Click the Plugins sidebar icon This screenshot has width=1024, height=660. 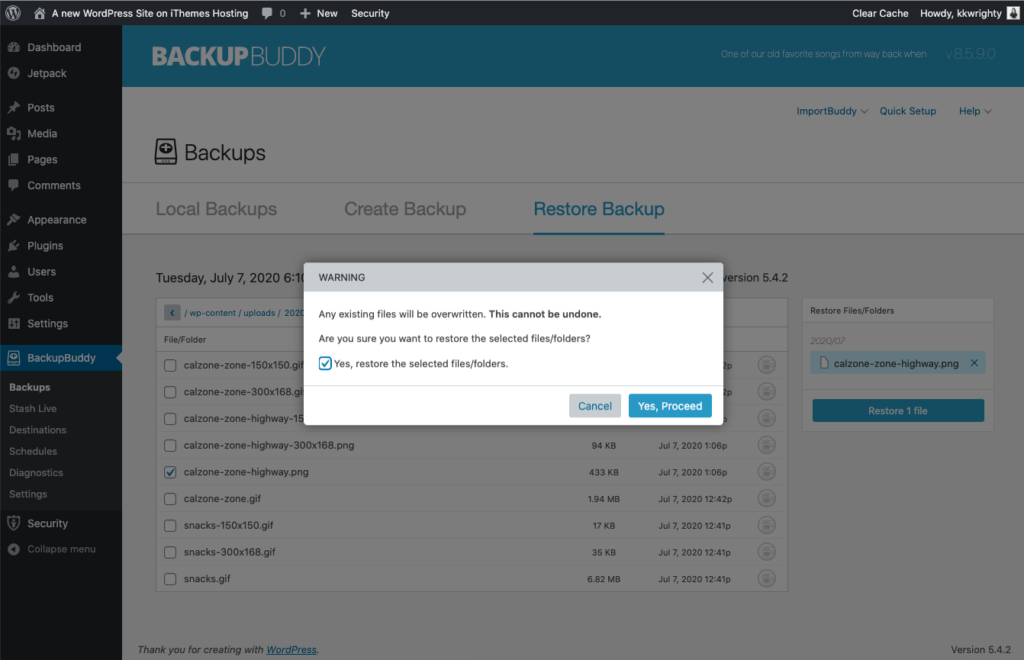coord(14,245)
